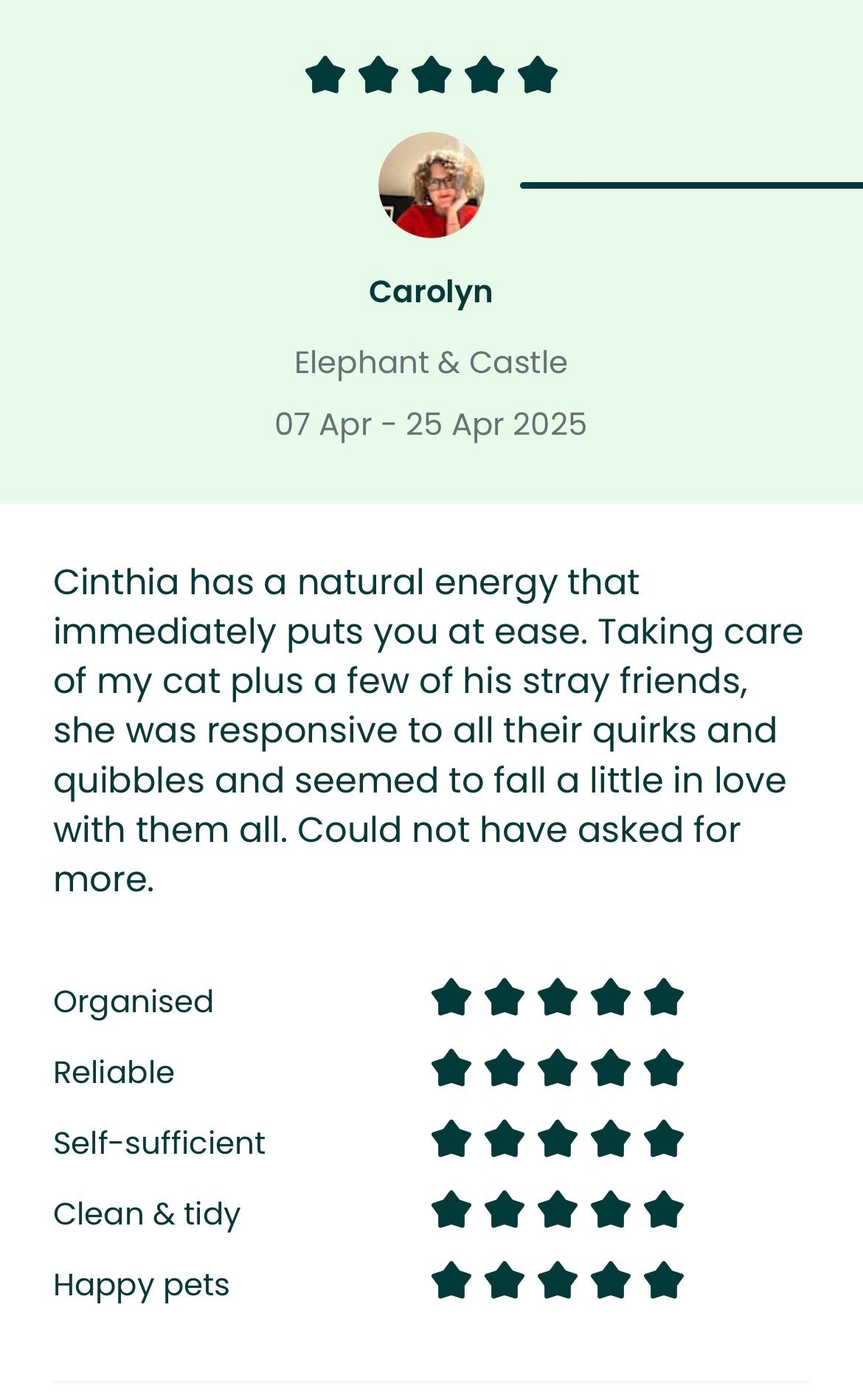Click the date range 07 Apr - 25 Apr 2025

[431, 425]
